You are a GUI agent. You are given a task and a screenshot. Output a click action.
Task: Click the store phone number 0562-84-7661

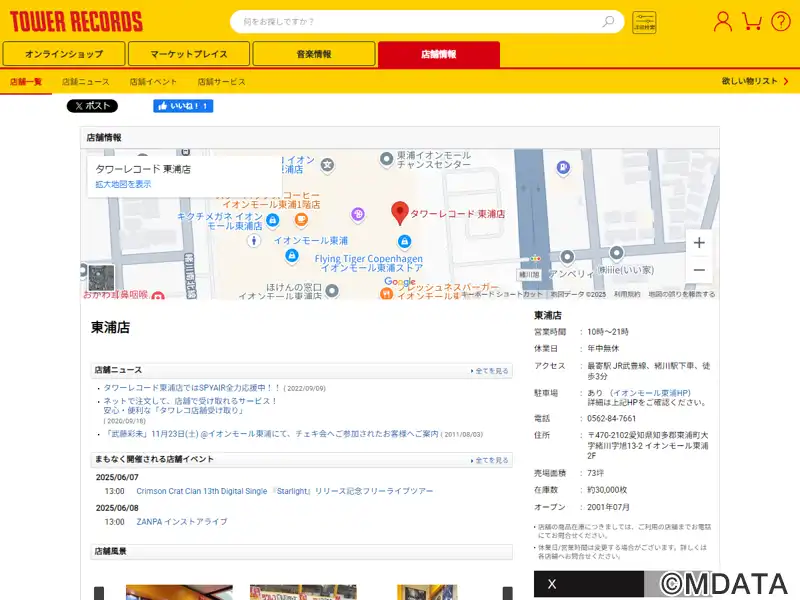(x=611, y=418)
